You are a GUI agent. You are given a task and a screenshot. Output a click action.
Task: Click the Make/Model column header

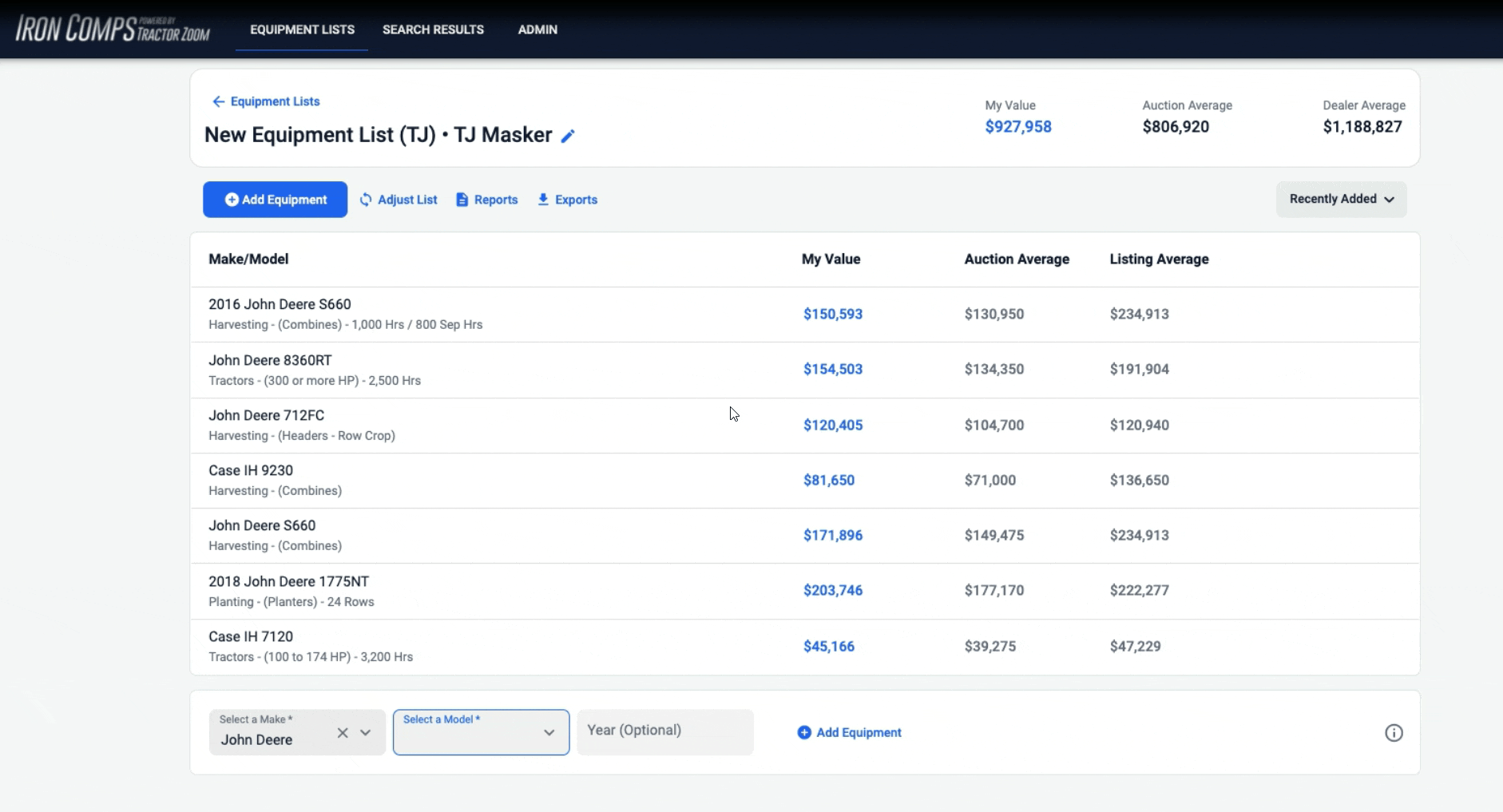(x=248, y=259)
